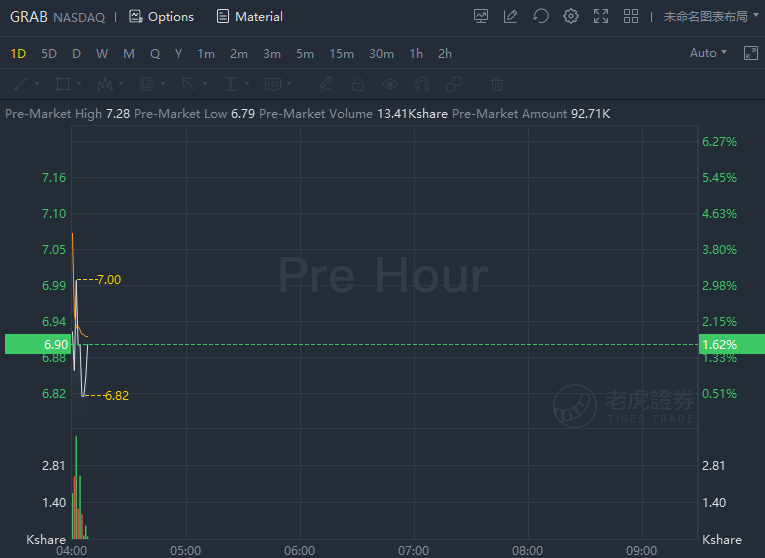The image size is (765, 558).
Task: Click the edit drawing pencil icon at top
Action: [510, 16]
